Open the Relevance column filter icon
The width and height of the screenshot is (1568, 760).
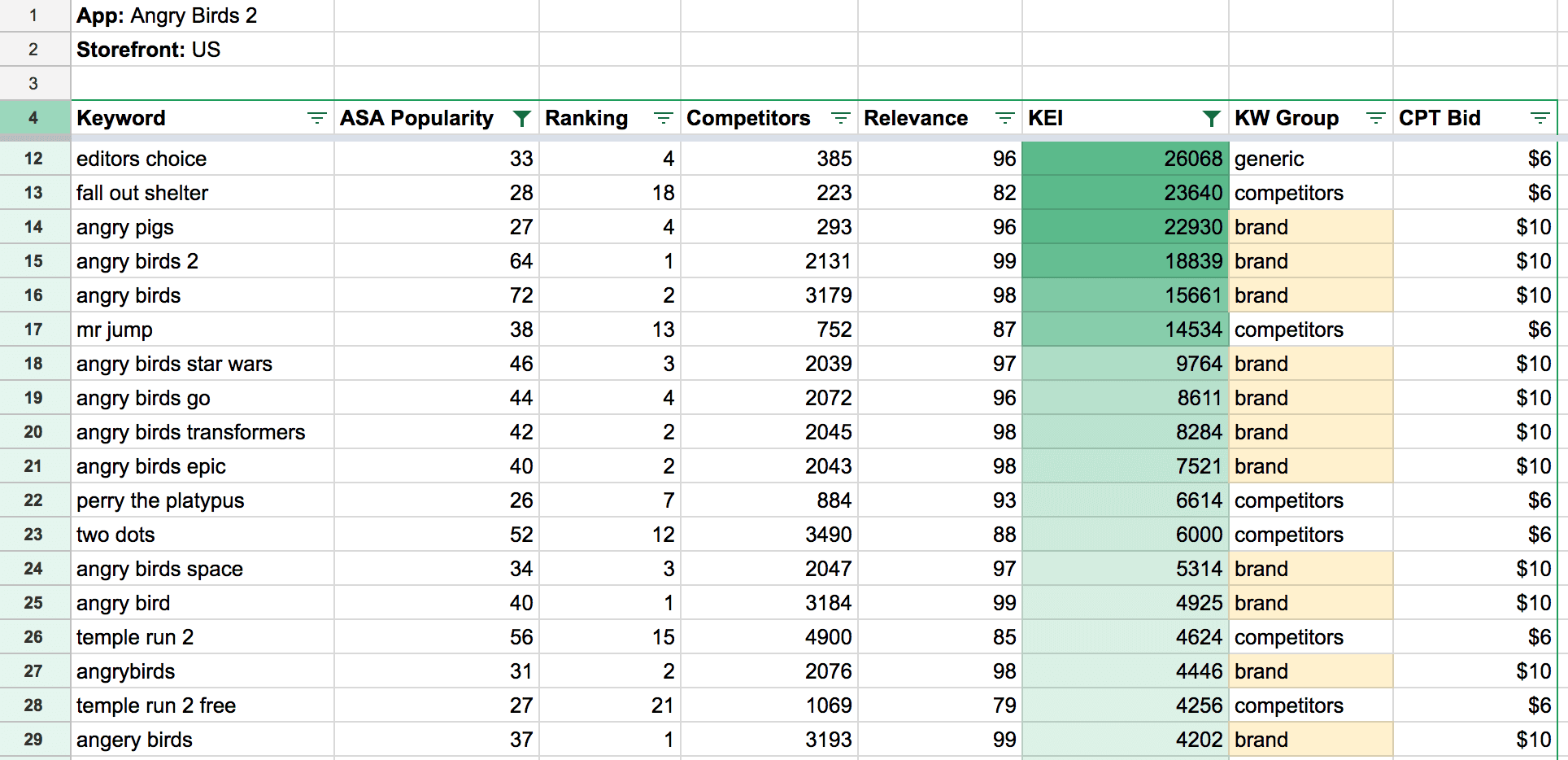coord(1005,118)
